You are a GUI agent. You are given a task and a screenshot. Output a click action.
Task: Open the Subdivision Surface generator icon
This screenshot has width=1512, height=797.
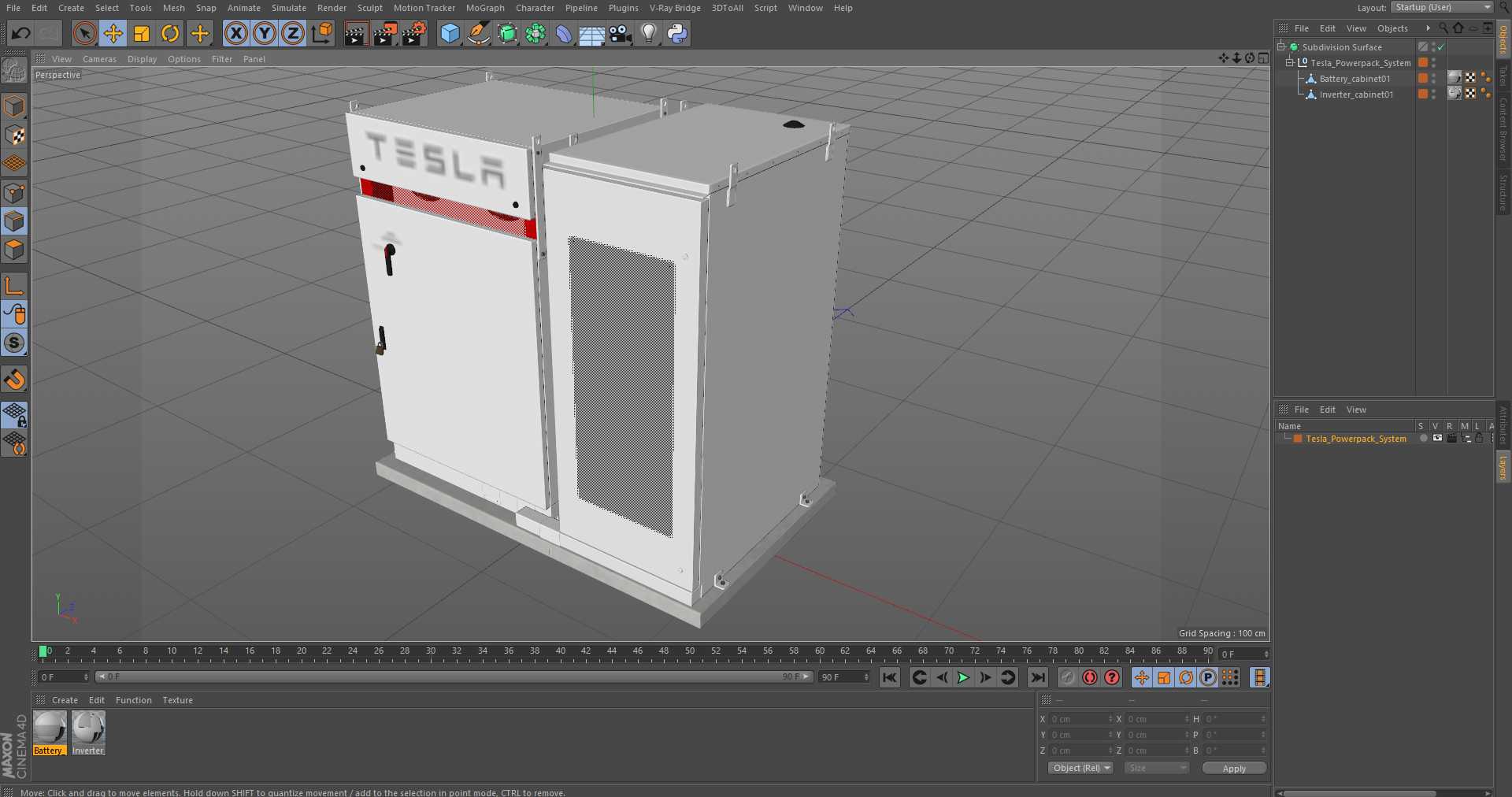pos(507,33)
